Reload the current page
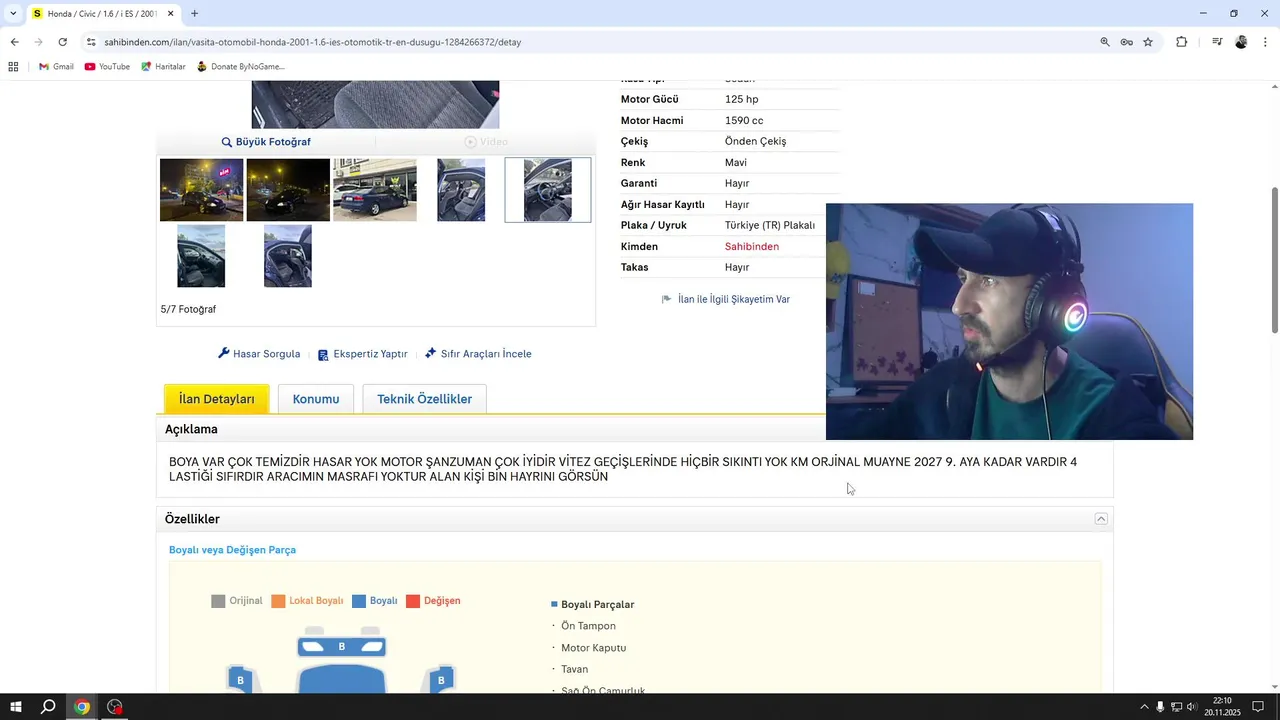The height and width of the screenshot is (720, 1280). [x=62, y=42]
